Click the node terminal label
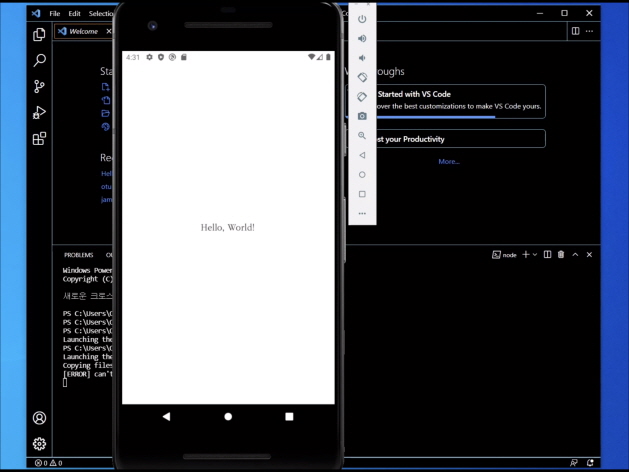 tap(504, 255)
